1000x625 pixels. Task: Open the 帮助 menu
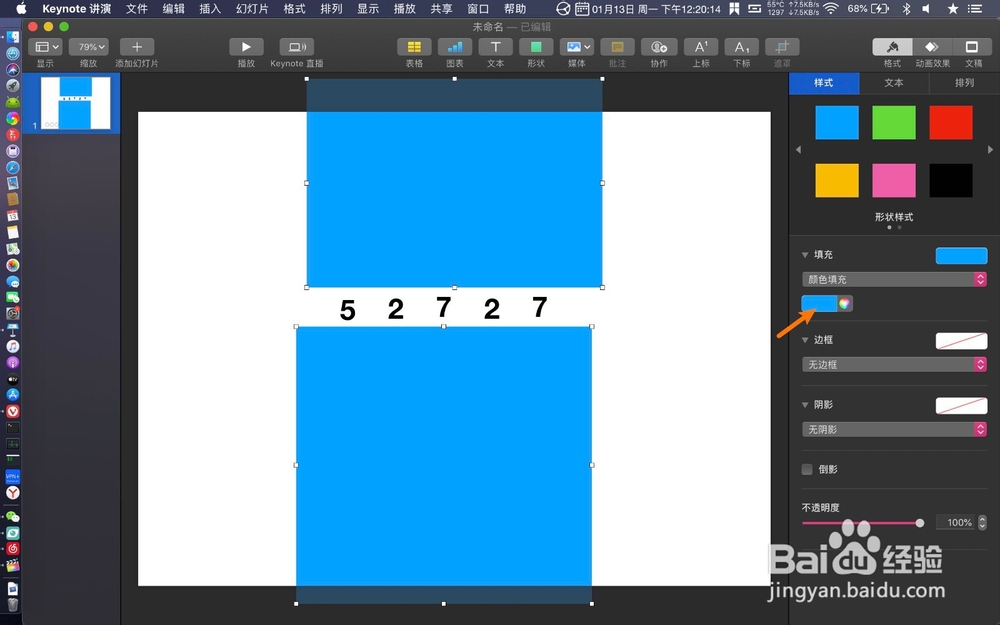pos(515,9)
